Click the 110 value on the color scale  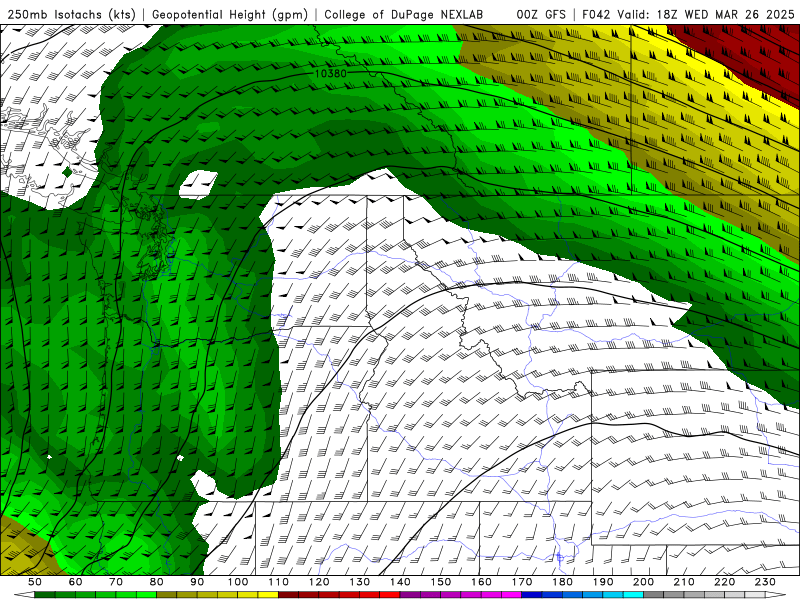[279, 582]
